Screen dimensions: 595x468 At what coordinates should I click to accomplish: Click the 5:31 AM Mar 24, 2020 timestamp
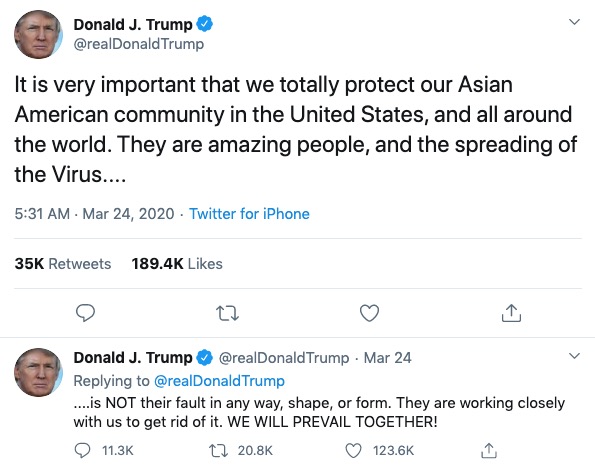click(x=94, y=214)
